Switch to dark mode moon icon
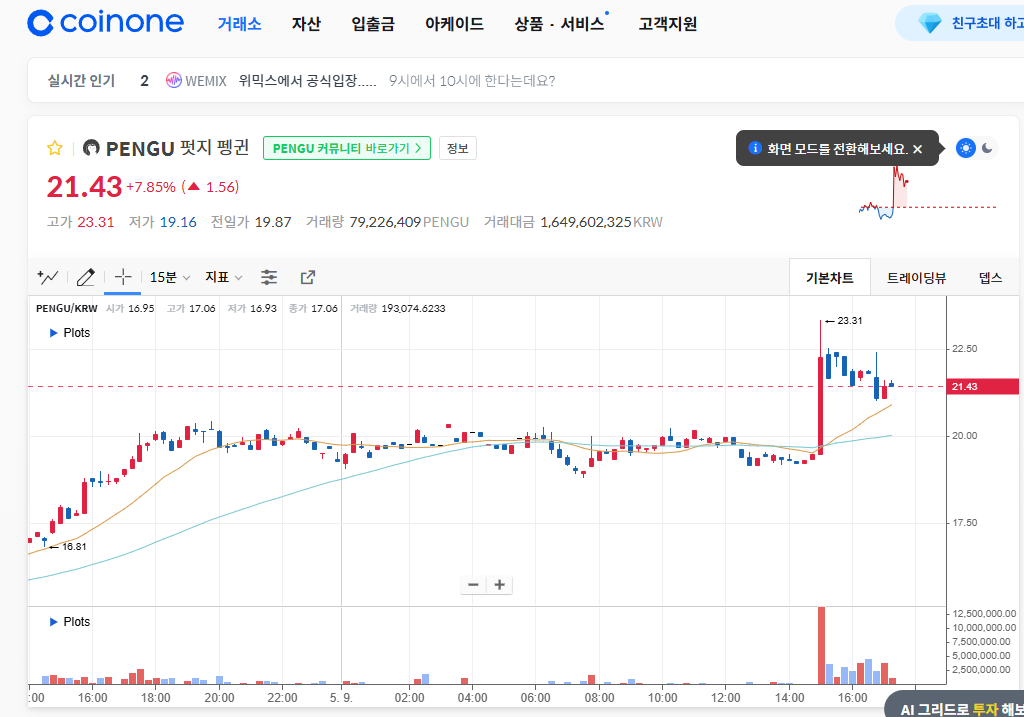1024x717 pixels. [987, 148]
